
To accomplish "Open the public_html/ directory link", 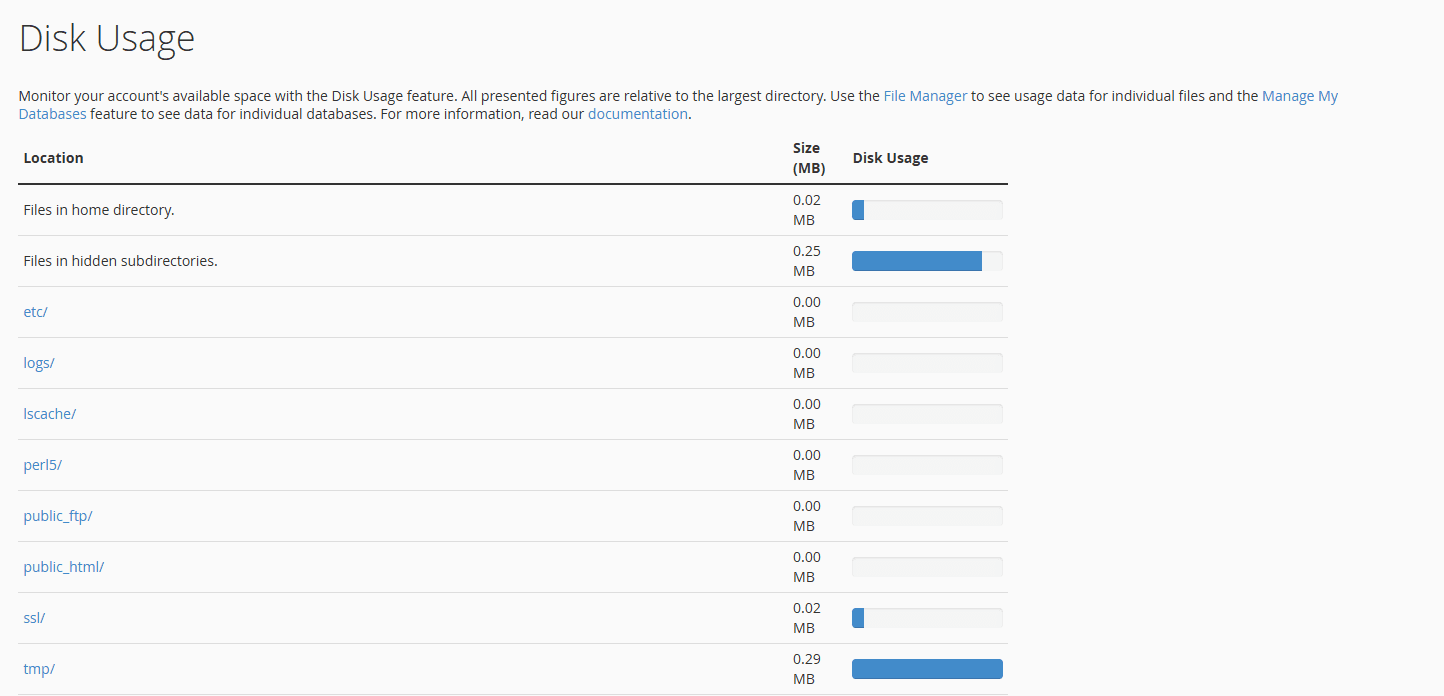I will click(64, 567).
